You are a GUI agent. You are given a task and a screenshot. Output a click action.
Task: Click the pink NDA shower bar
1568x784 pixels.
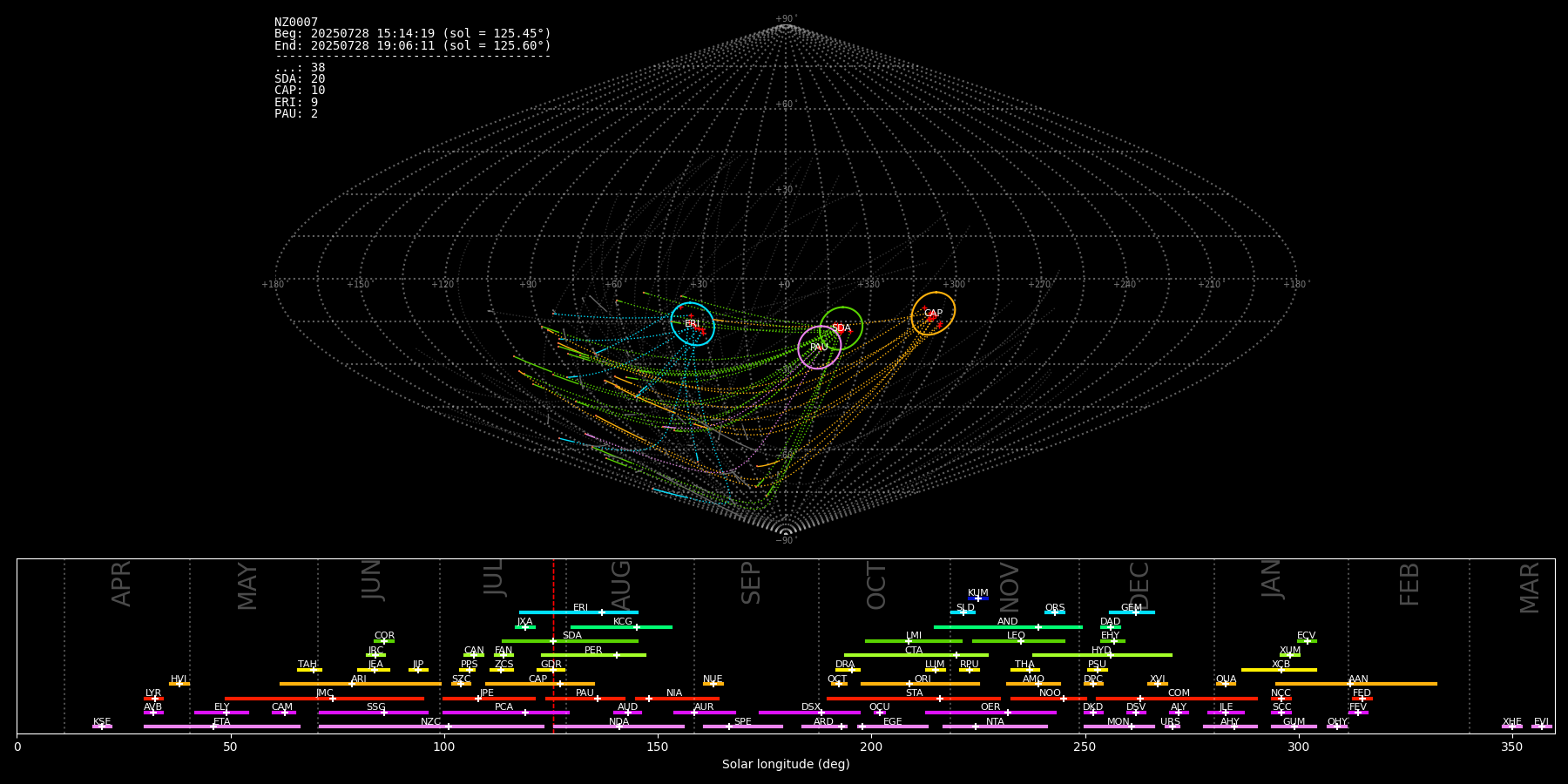pos(619,727)
